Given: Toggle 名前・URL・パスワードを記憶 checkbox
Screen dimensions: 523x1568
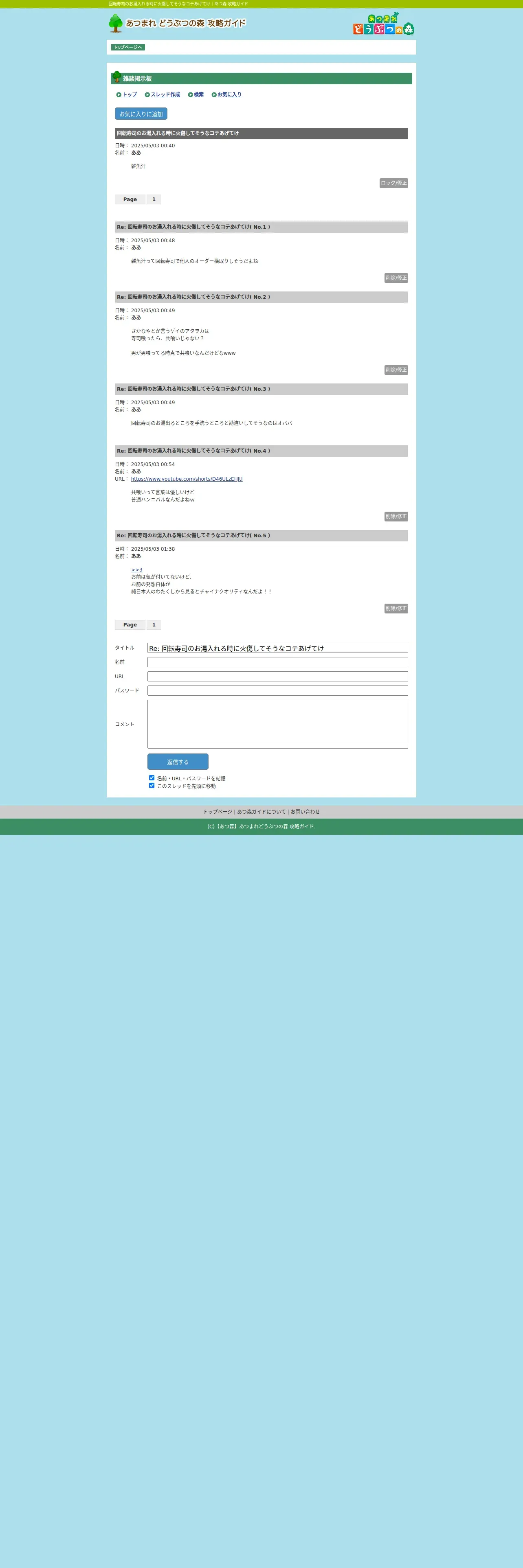Looking at the screenshot, I should pos(152,778).
